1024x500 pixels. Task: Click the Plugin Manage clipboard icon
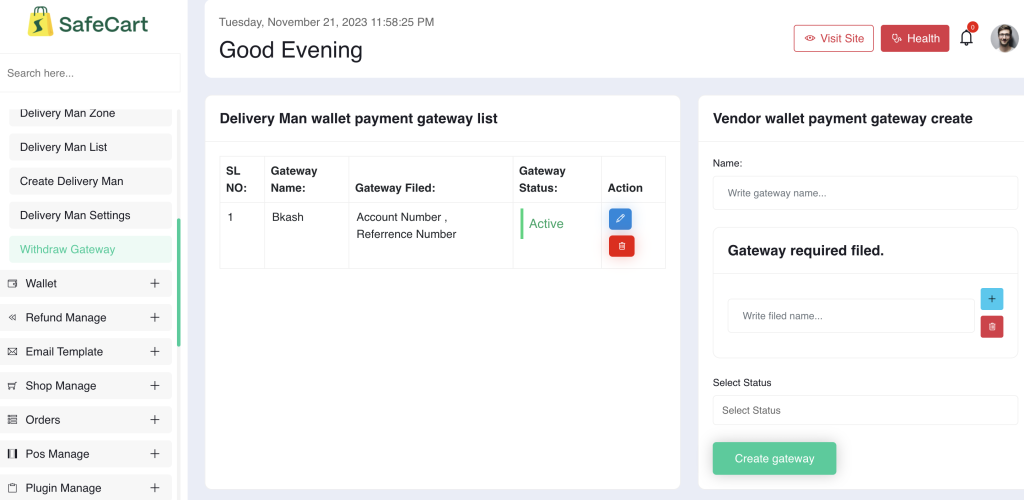pos(12,488)
